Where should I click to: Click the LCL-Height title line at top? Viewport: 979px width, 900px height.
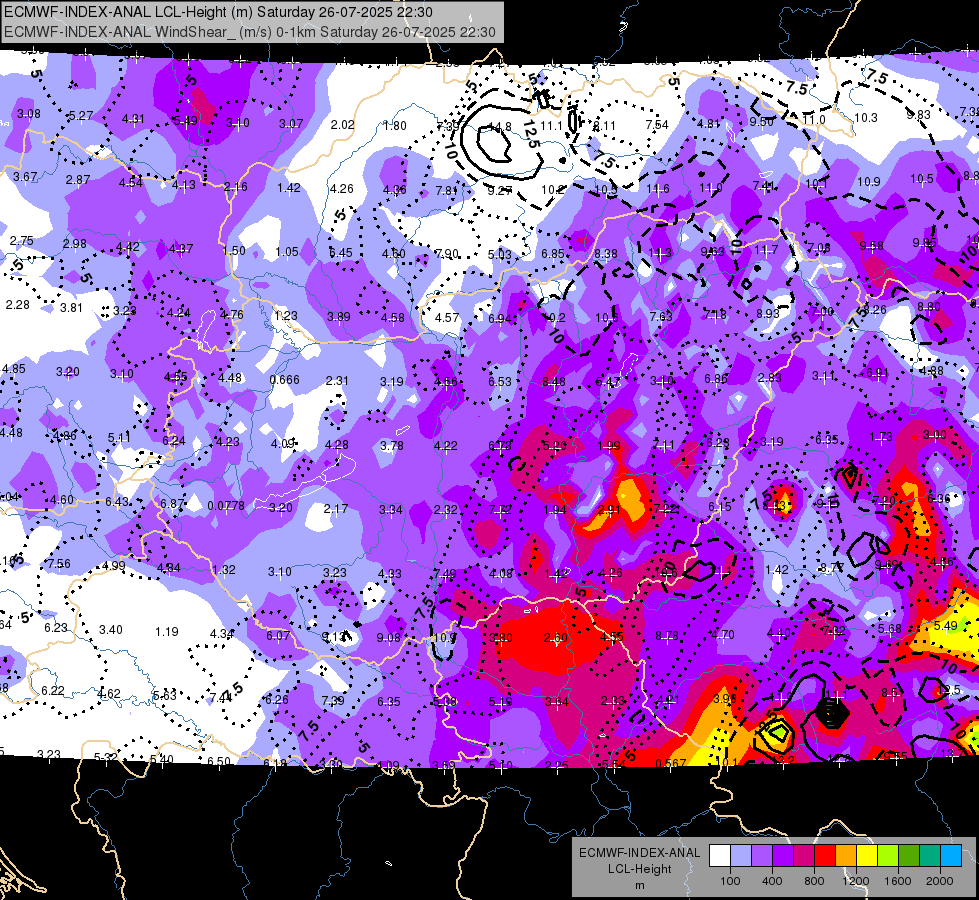click(218, 12)
